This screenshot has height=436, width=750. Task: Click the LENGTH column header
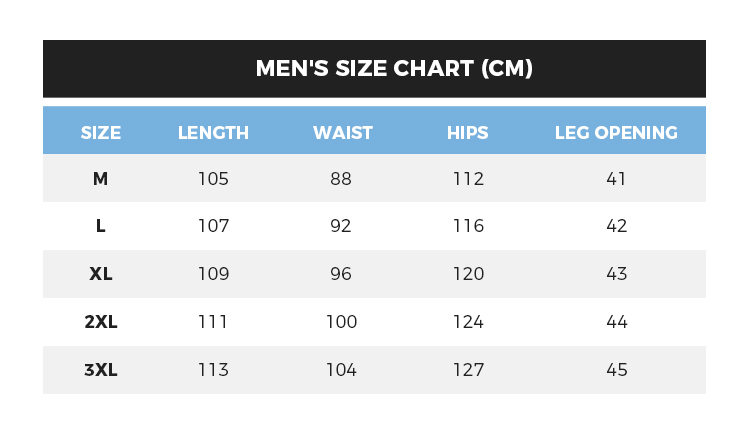[213, 133]
